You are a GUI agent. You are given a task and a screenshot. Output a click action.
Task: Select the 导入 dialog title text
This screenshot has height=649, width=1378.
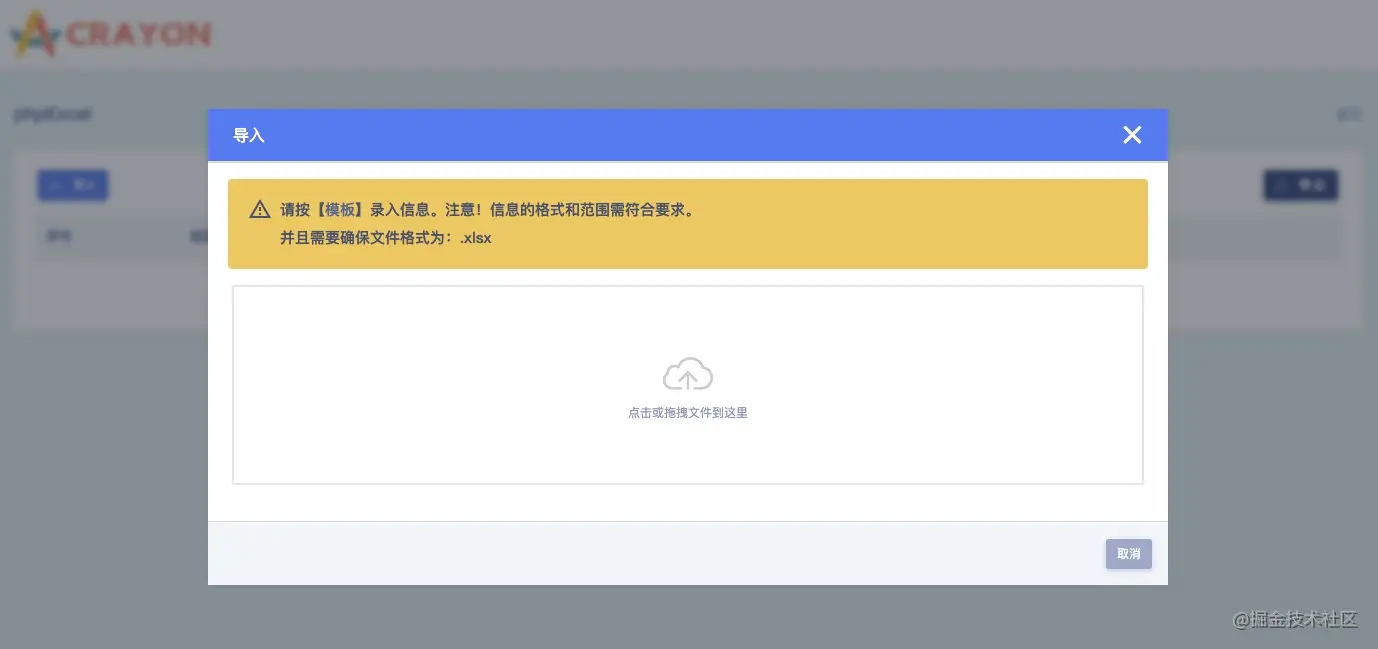248,134
